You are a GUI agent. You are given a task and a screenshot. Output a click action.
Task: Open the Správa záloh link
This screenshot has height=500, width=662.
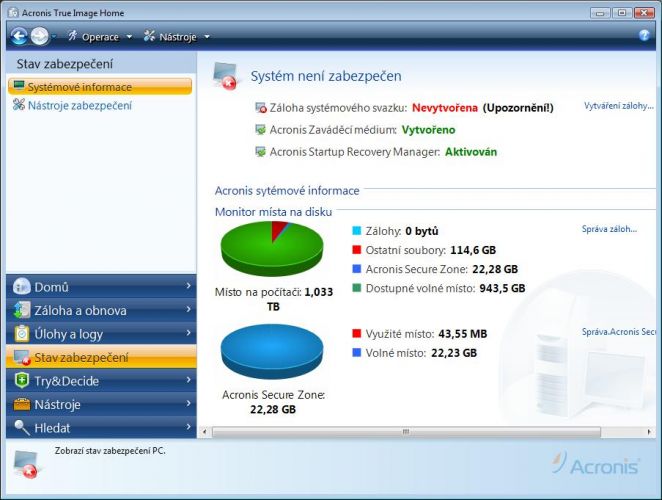[x=609, y=229]
